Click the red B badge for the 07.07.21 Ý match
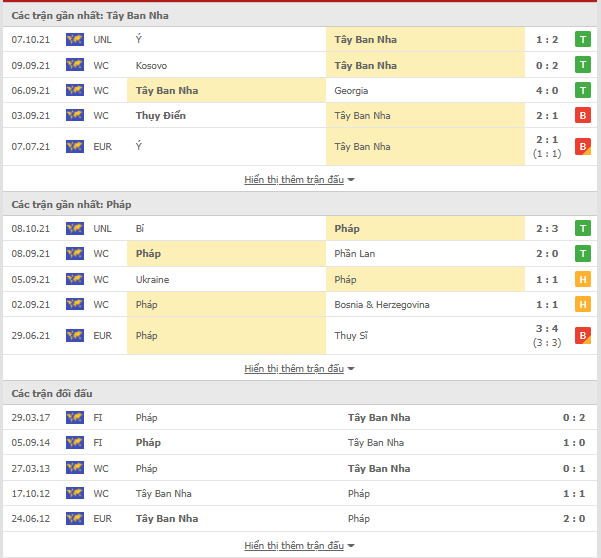The width and height of the screenshot is (601, 558). click(x=583, y=146)
